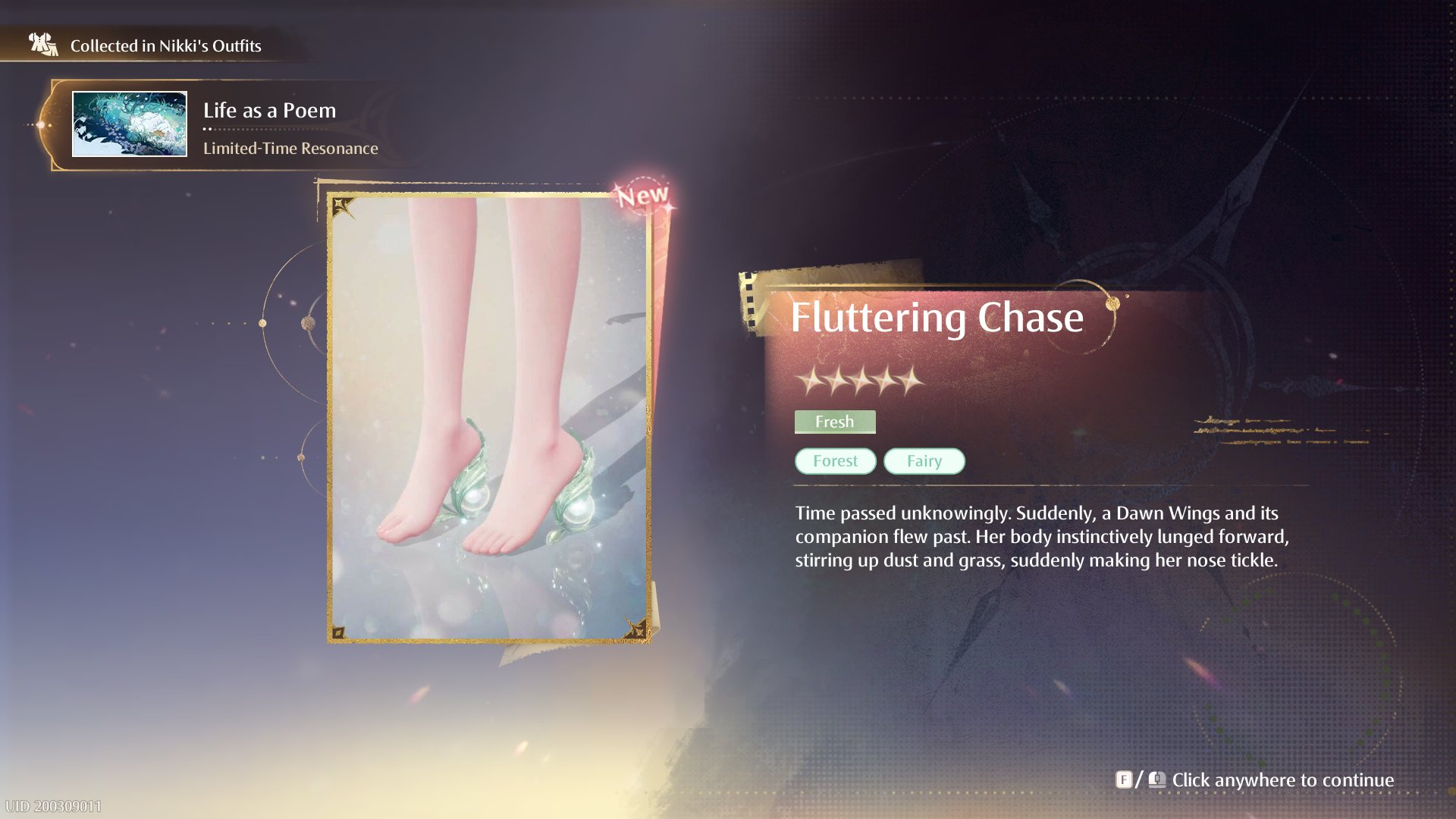This screenshot has width=1456, height=819.
Task: Click the New badge on the card
Action: point(643,196)
